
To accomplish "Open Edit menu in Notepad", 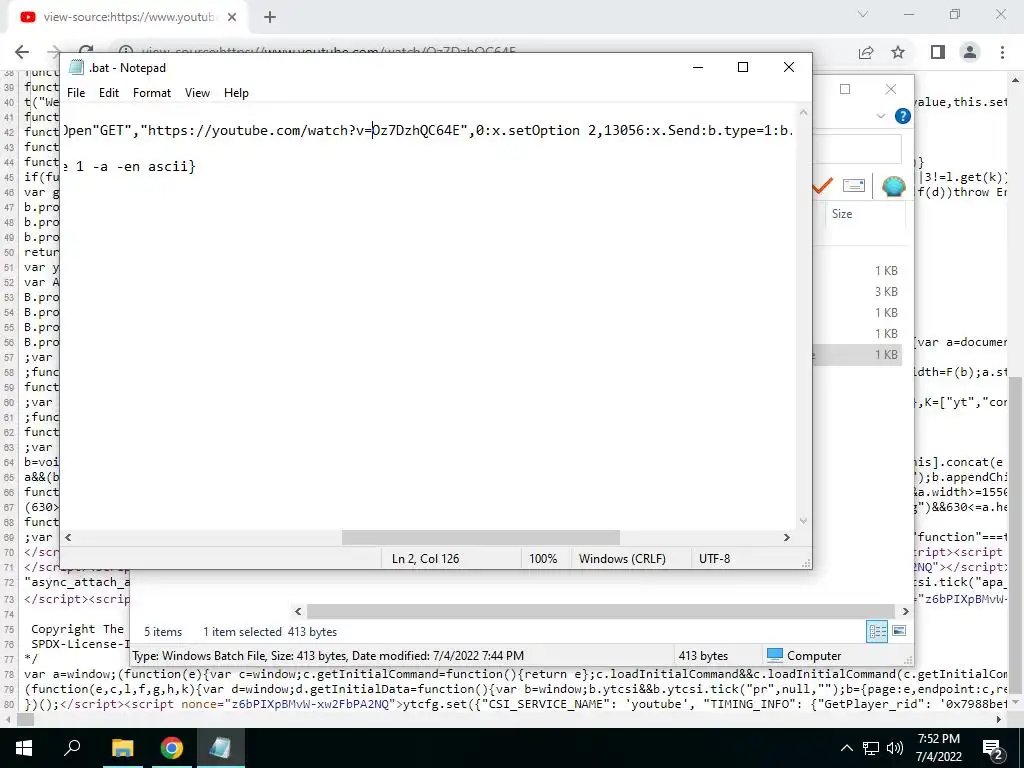I will pos(108,93).
